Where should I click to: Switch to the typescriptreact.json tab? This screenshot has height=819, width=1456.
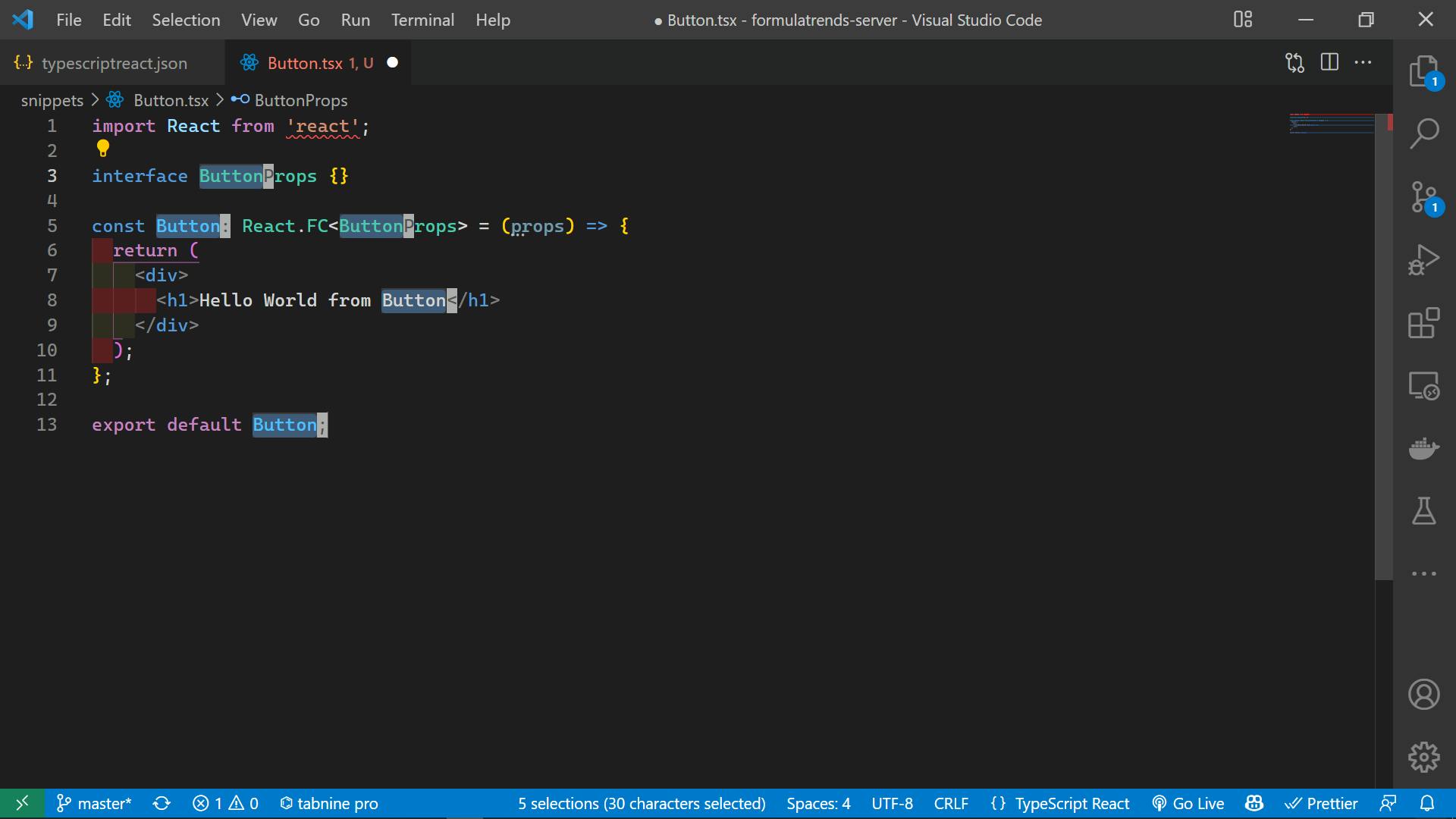pos(112,63)
